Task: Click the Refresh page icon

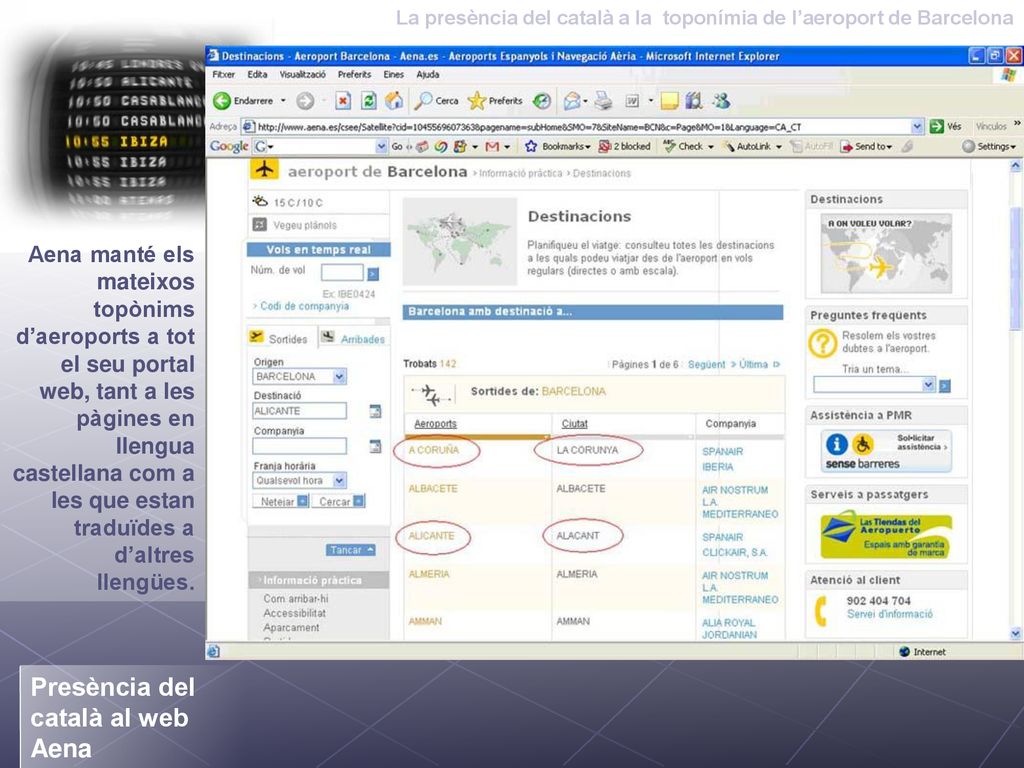Action: [369, 101]
